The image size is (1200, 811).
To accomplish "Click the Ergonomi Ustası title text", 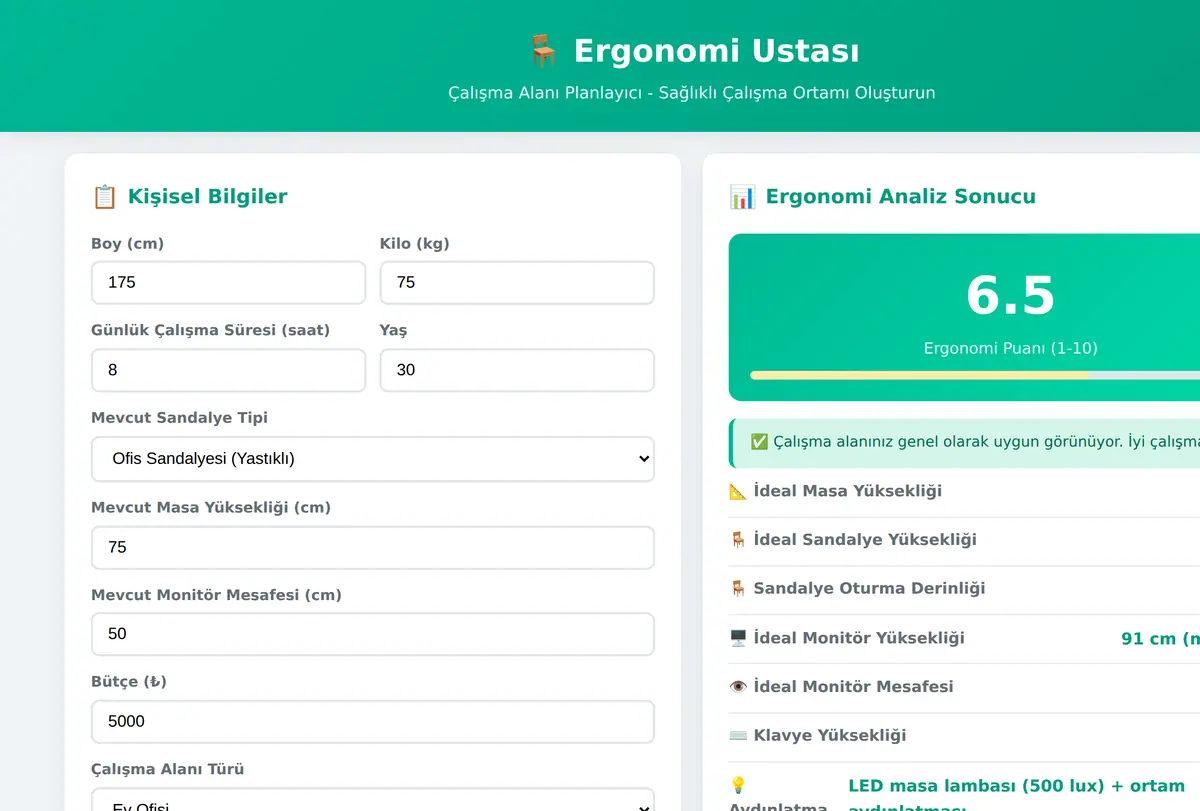I will click(716, 51).
